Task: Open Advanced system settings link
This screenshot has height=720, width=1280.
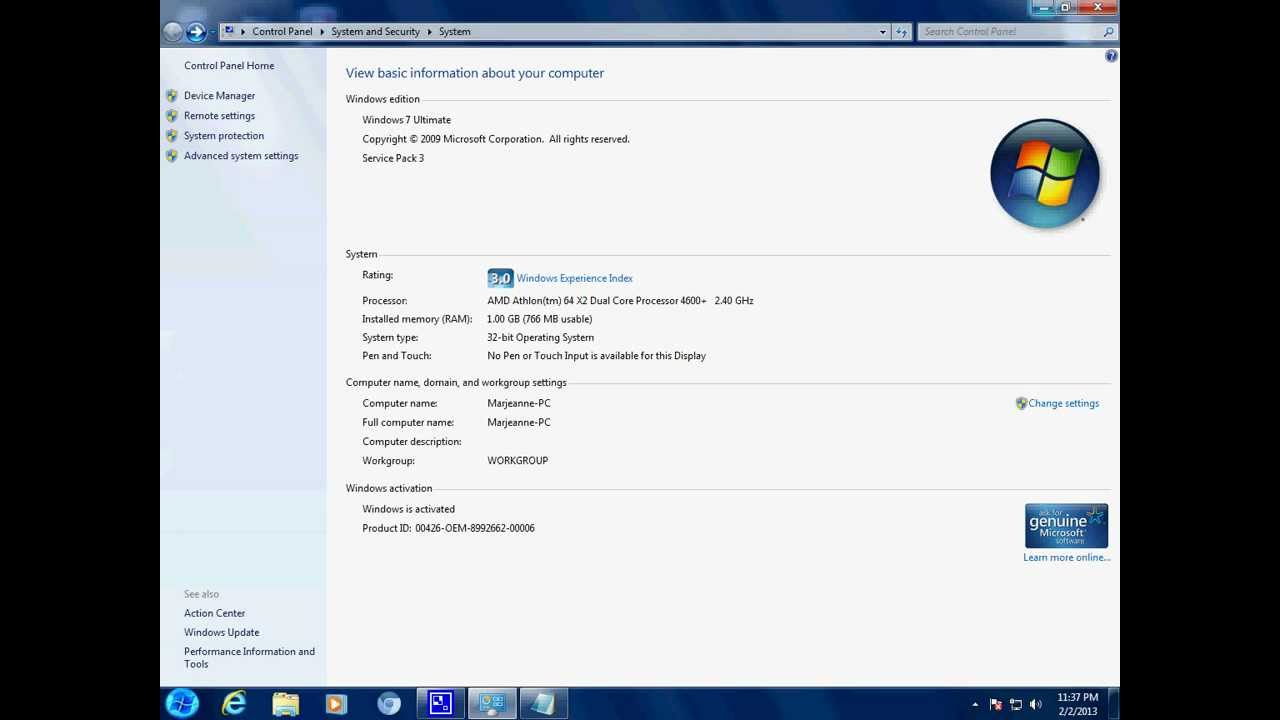Action: pyautogui.click(x=241, y=156)
